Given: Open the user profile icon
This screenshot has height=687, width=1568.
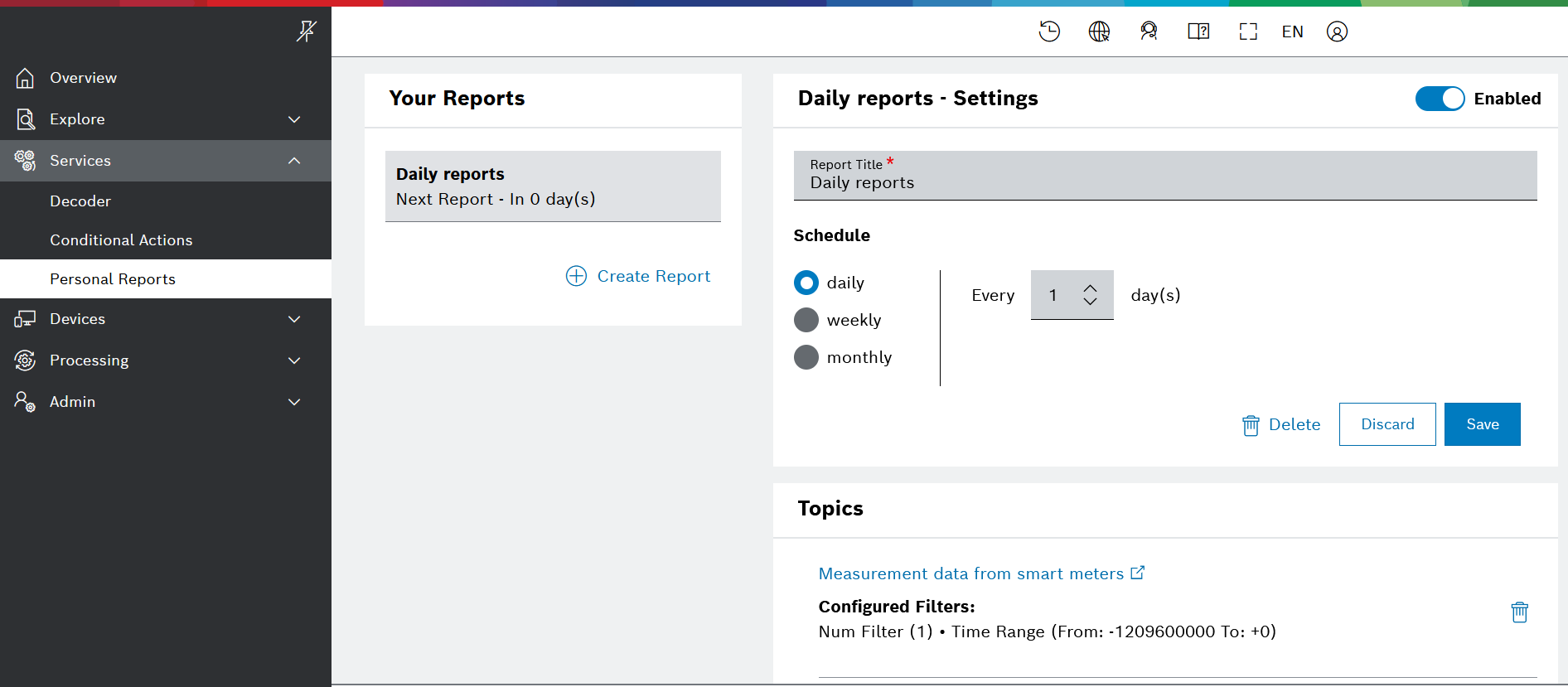Looking at the screenshot, I should tap(1337, 31).
